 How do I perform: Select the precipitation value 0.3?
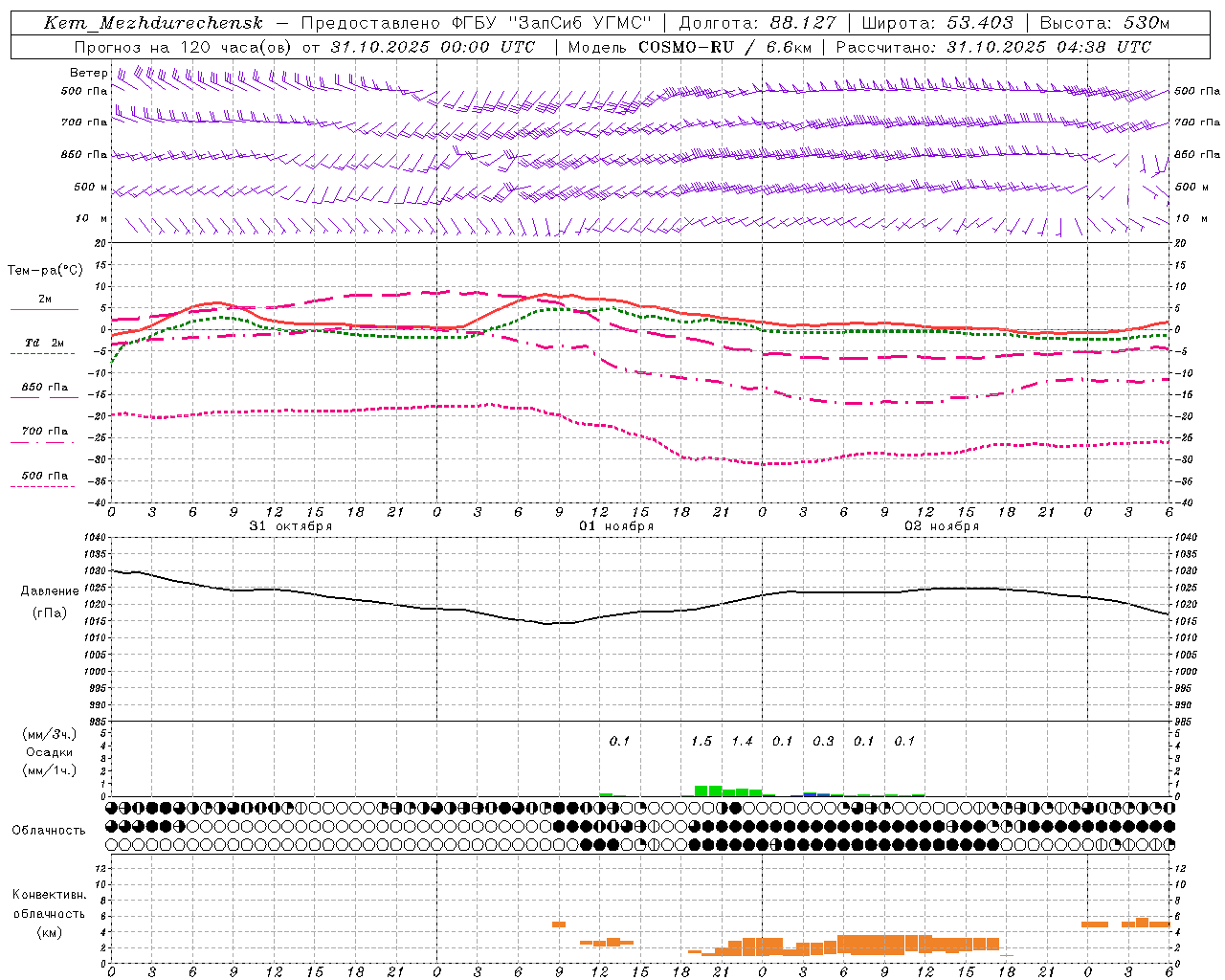point(823,741)
